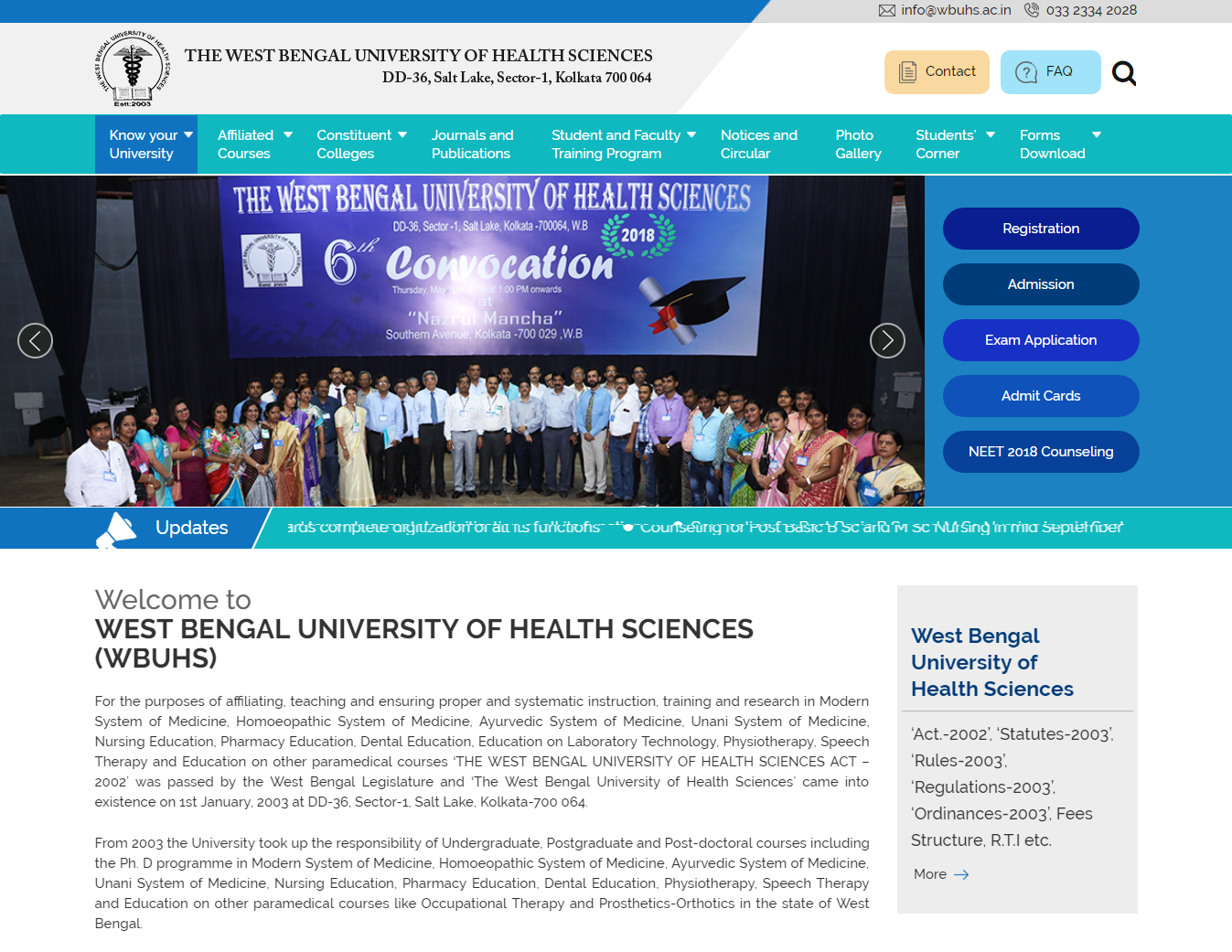Go to previous slide with left arrow
Image resolution: width=1232 pixels, height=952 pixels.
(x=35, y=341)
